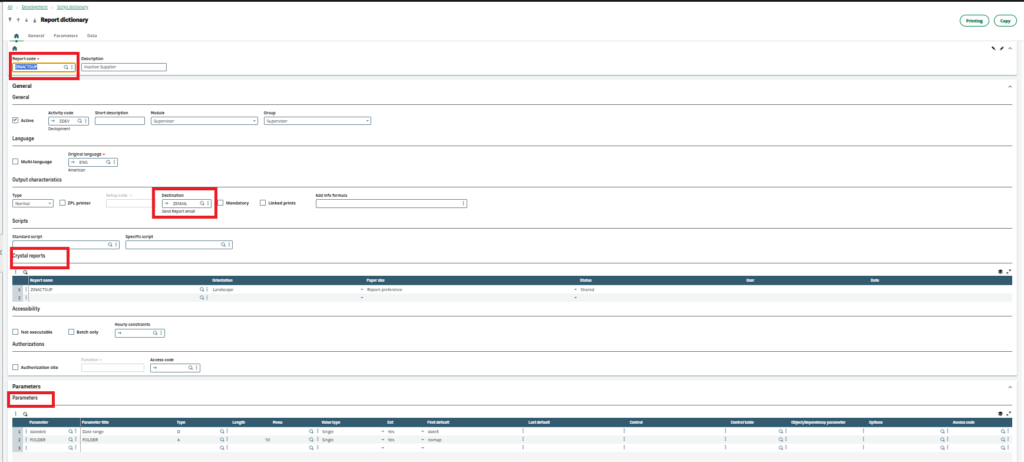Tick Authorization site checkbox
The height and width of the screenshot is (462, 1024).
[x=16, y=367]
